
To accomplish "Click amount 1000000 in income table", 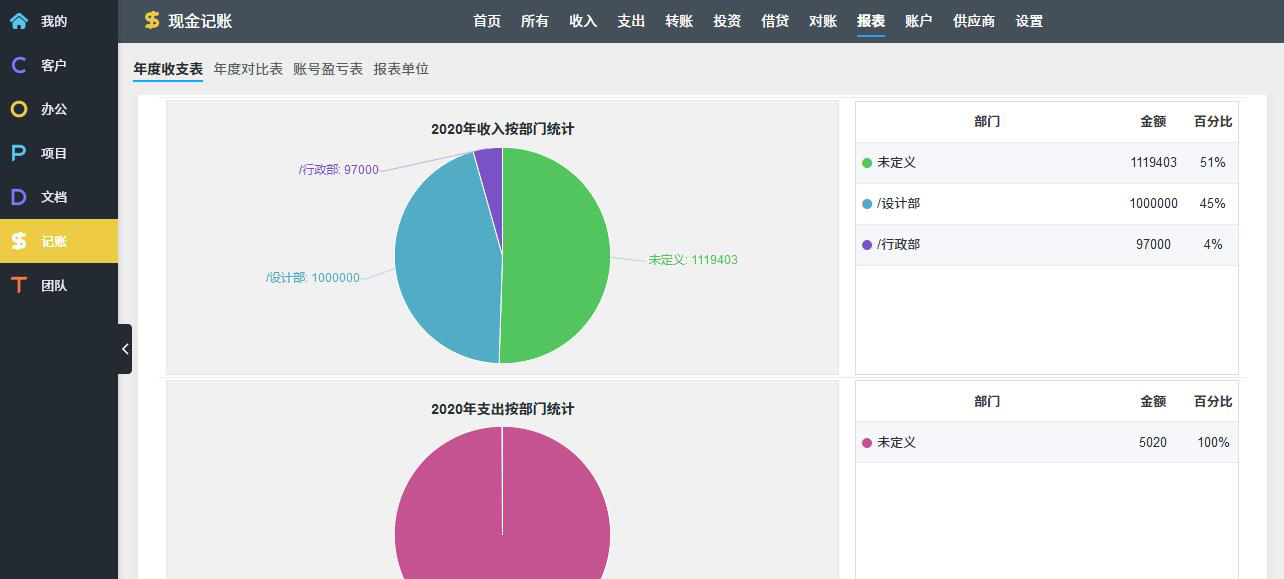I will [x=1154, y=204].
